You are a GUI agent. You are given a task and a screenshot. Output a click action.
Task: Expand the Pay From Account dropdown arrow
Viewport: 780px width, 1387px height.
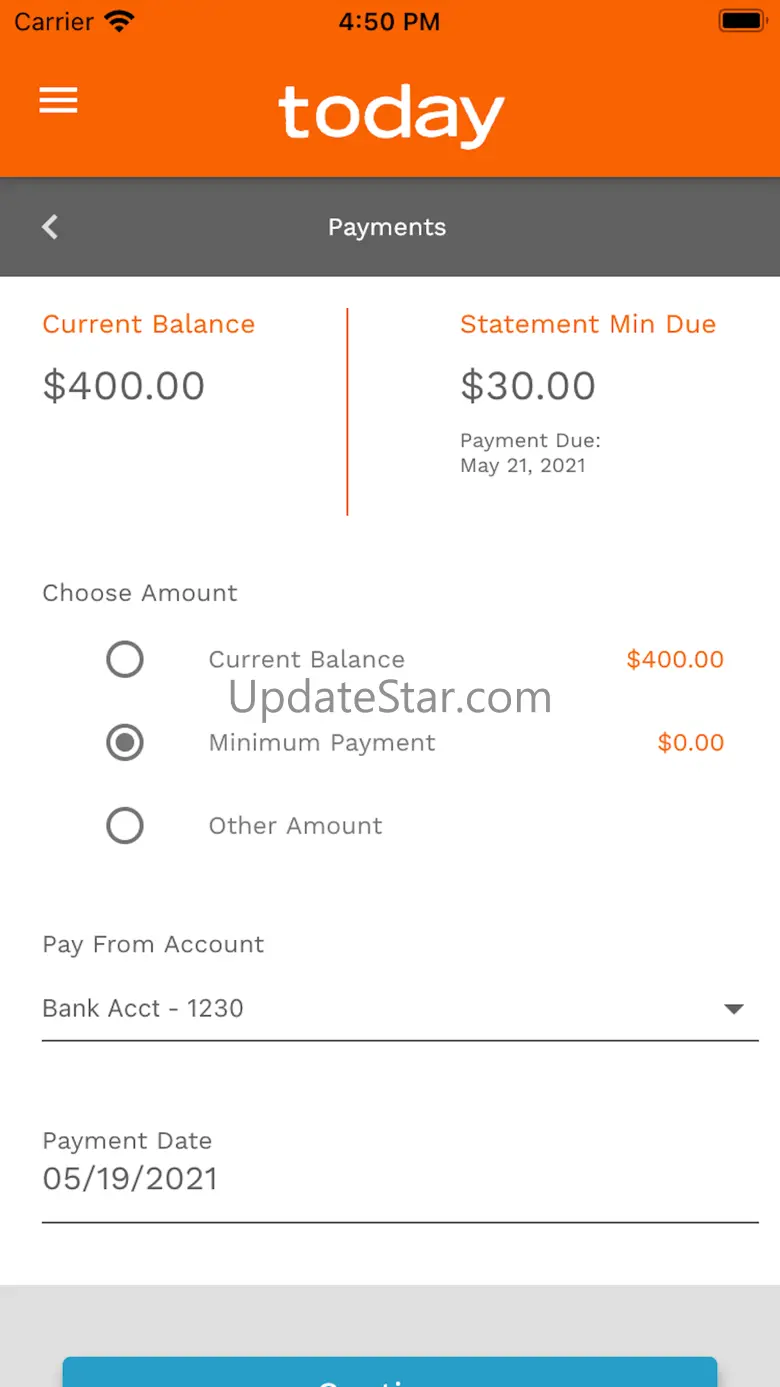pyautogui.click(x=734, y=1009)
